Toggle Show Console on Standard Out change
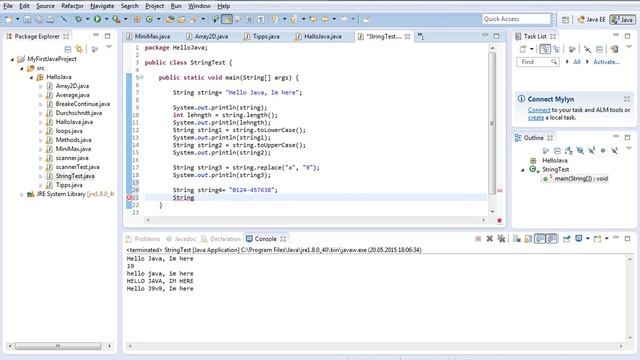 540,239
